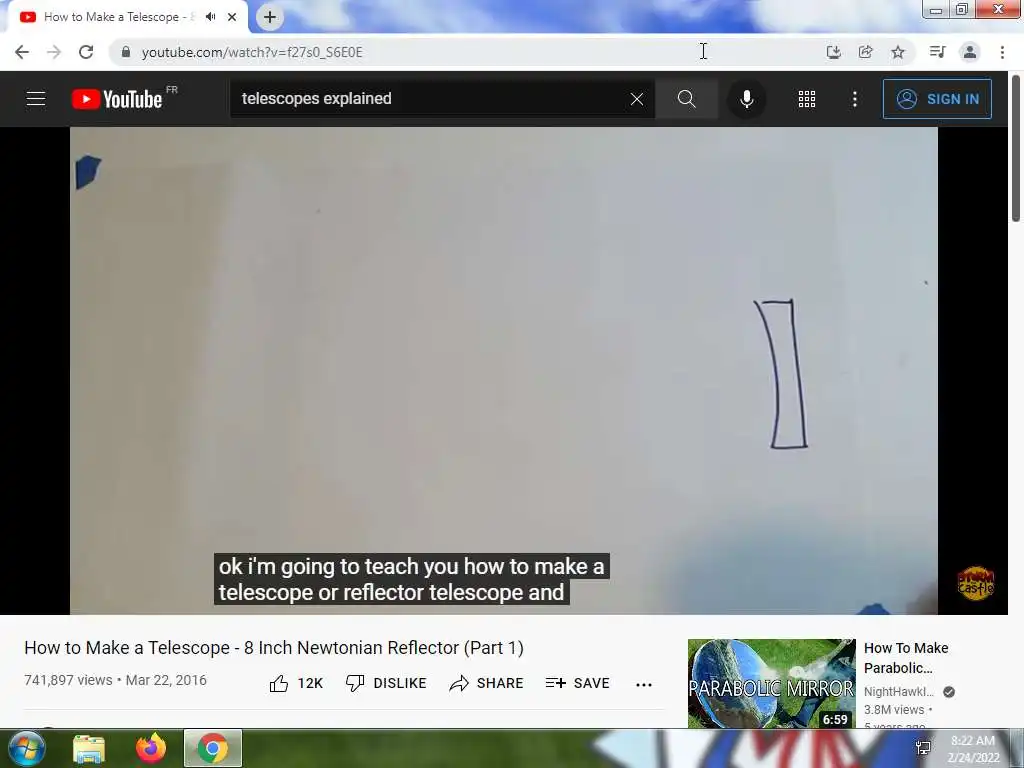Click the Storm Castle channel watermark
The width and height of the screenshot is (1024, 768).
pos(976,583)
